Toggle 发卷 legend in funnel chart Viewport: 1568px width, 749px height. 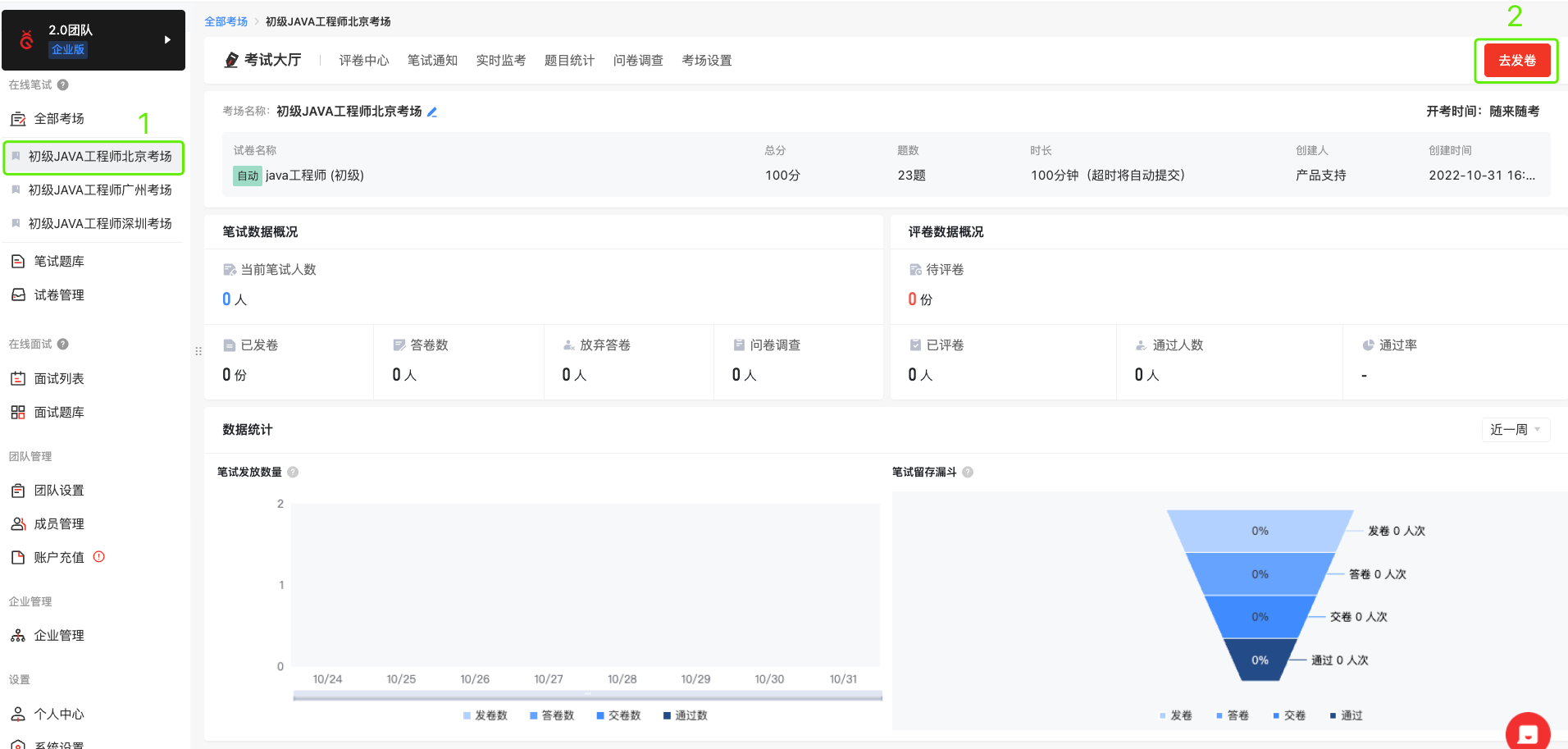click(1176, 715)
